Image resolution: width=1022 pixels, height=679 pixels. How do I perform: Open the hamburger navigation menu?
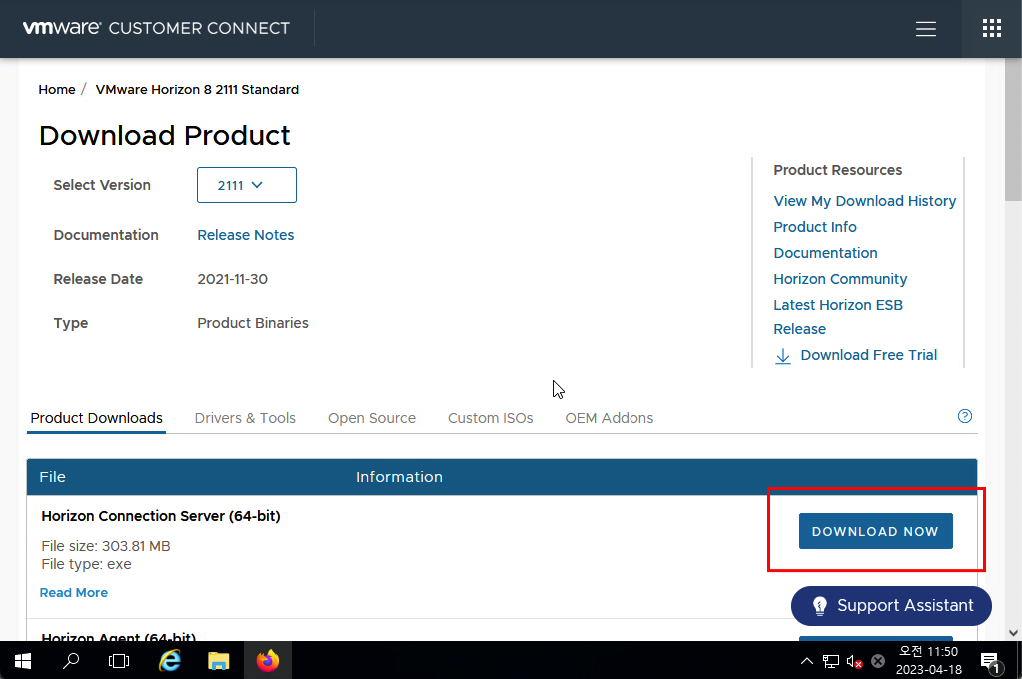(926, 29)
